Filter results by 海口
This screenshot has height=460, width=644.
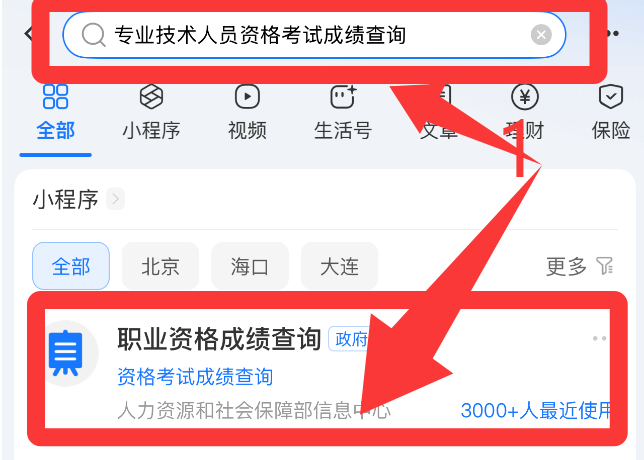tap(250, 266)
